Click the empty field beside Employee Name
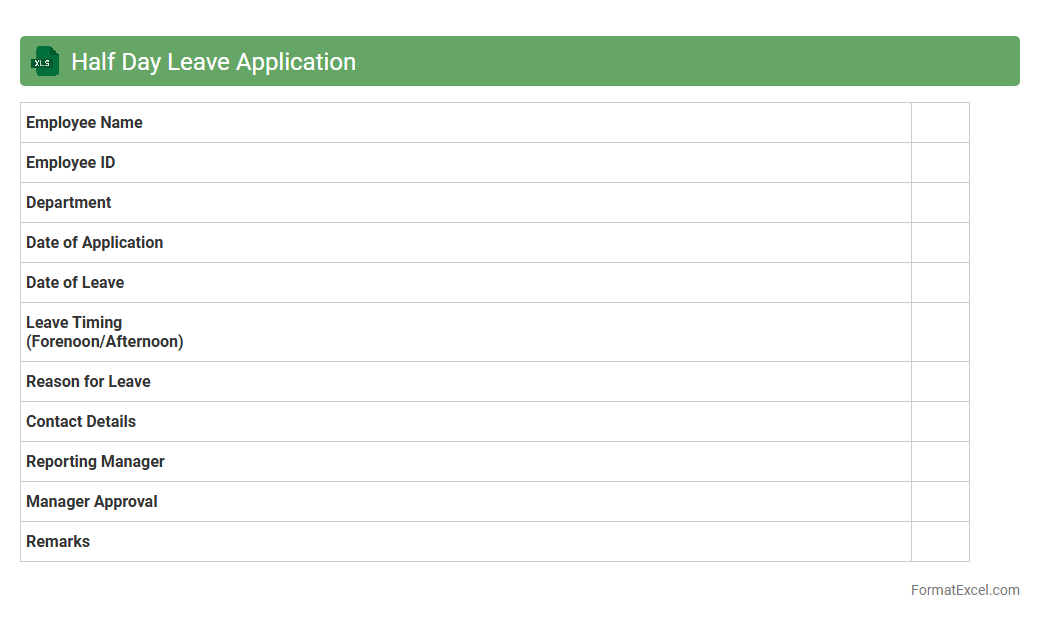The width and height of the screenshot is (1040, 619). [940, 123]
